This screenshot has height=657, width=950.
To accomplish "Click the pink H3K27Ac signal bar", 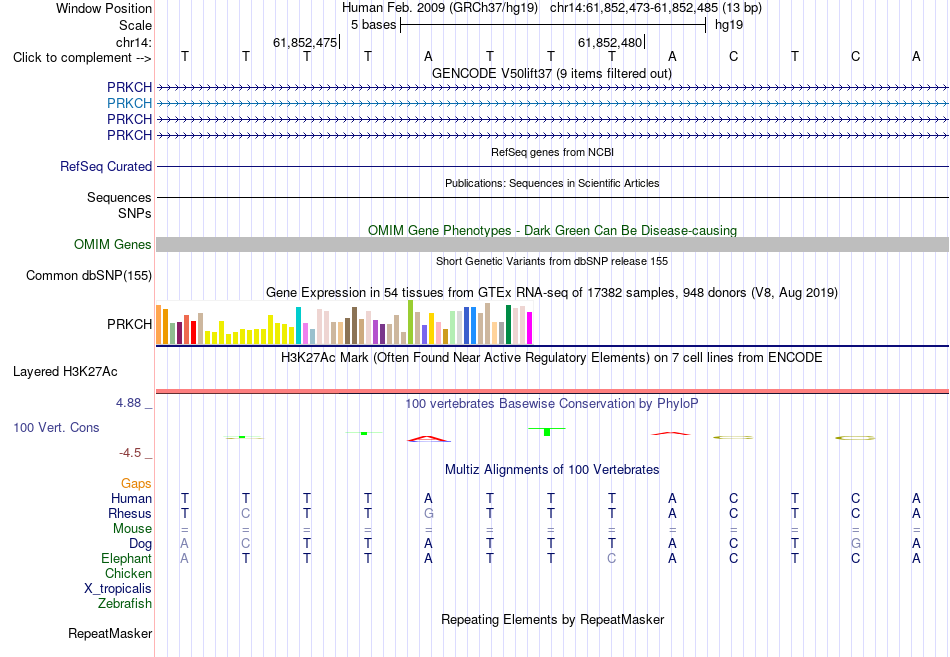I will point(552,392).
